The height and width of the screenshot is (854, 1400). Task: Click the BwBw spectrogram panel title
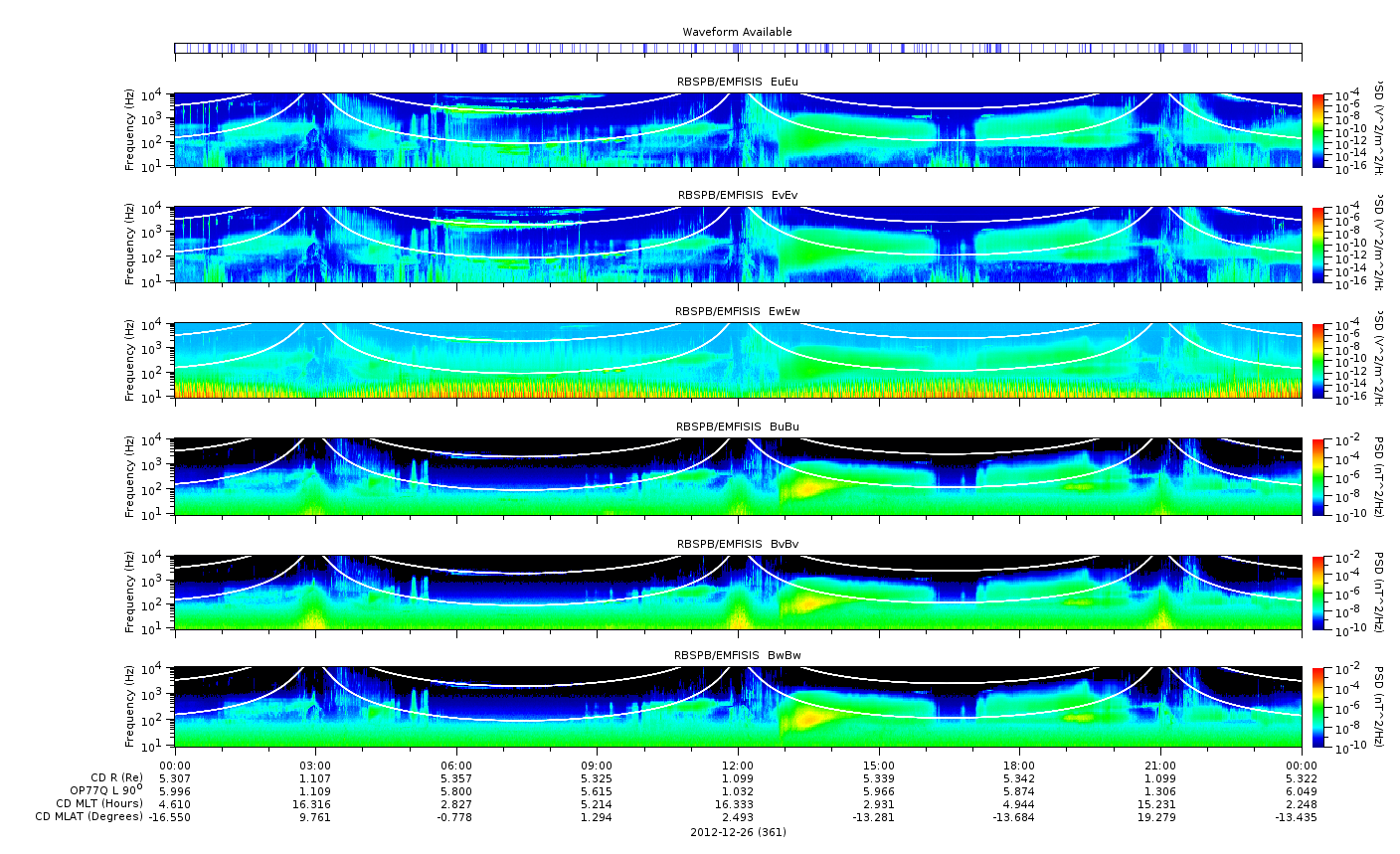pyautogui.click(x=738, y=656)
